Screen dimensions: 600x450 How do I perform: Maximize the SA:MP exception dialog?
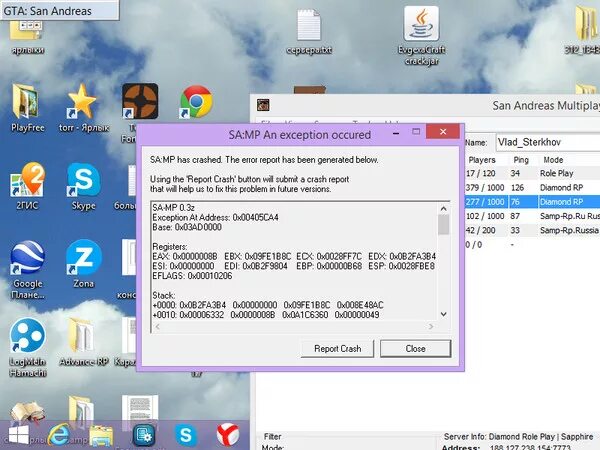pyautogui.click(x=416, y=132)
